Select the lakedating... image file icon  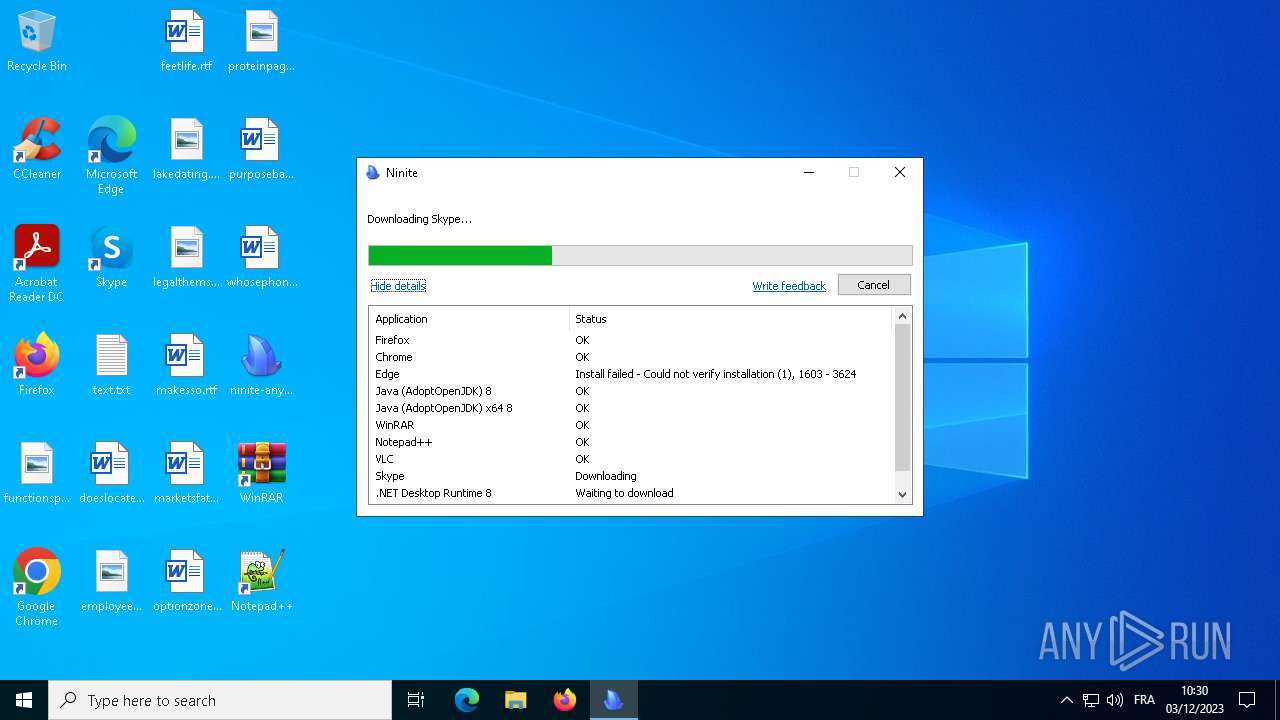[186, 150]
